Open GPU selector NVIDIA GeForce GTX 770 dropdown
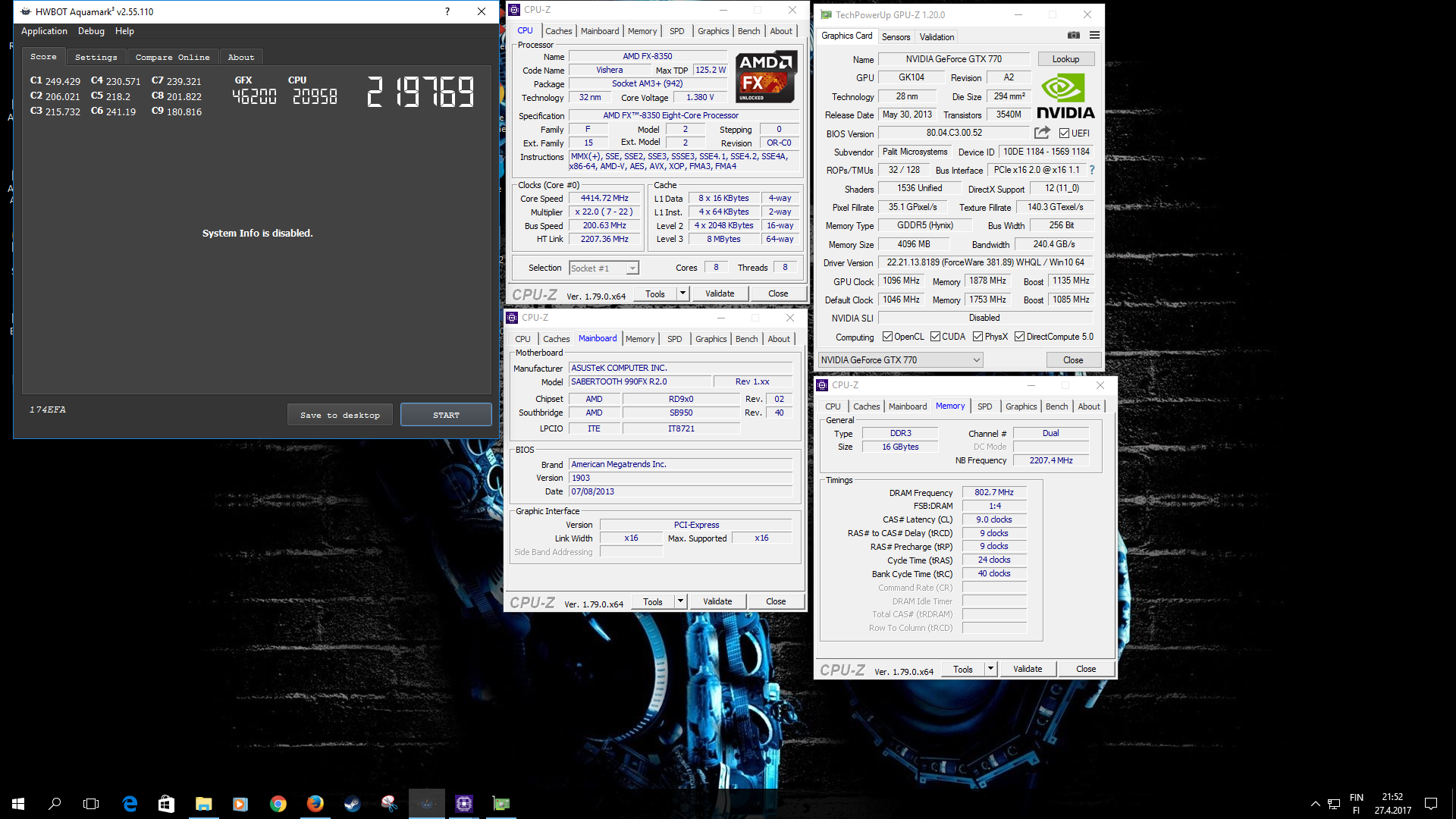The image size is (1456, 819). 900,360
